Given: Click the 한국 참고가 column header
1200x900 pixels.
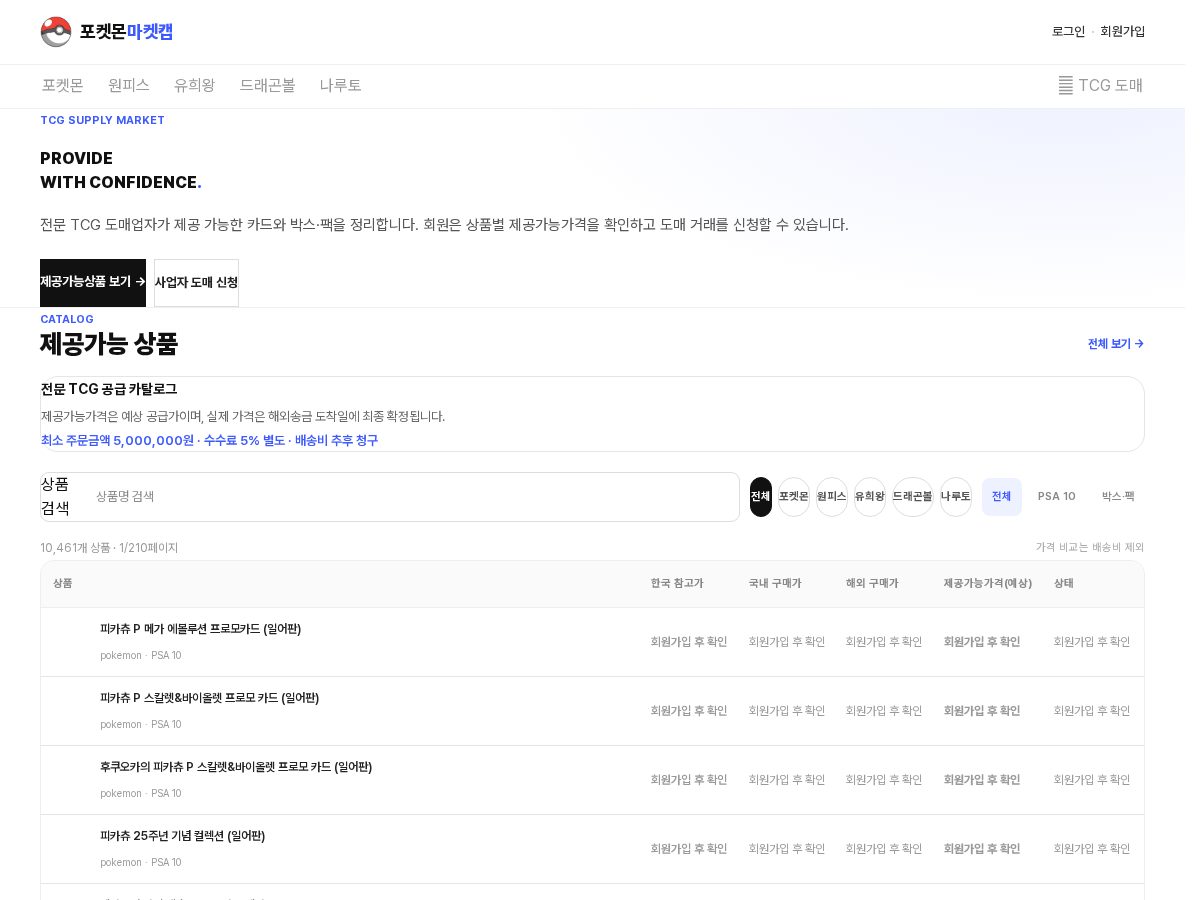Looking at the screenshot, I should [677, 584].
